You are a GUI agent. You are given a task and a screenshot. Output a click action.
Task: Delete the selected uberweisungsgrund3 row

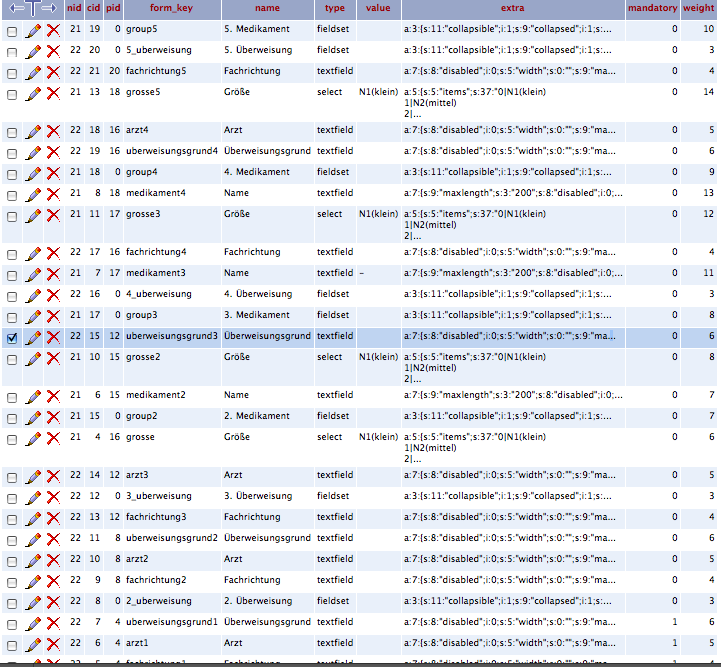point(53,337)
